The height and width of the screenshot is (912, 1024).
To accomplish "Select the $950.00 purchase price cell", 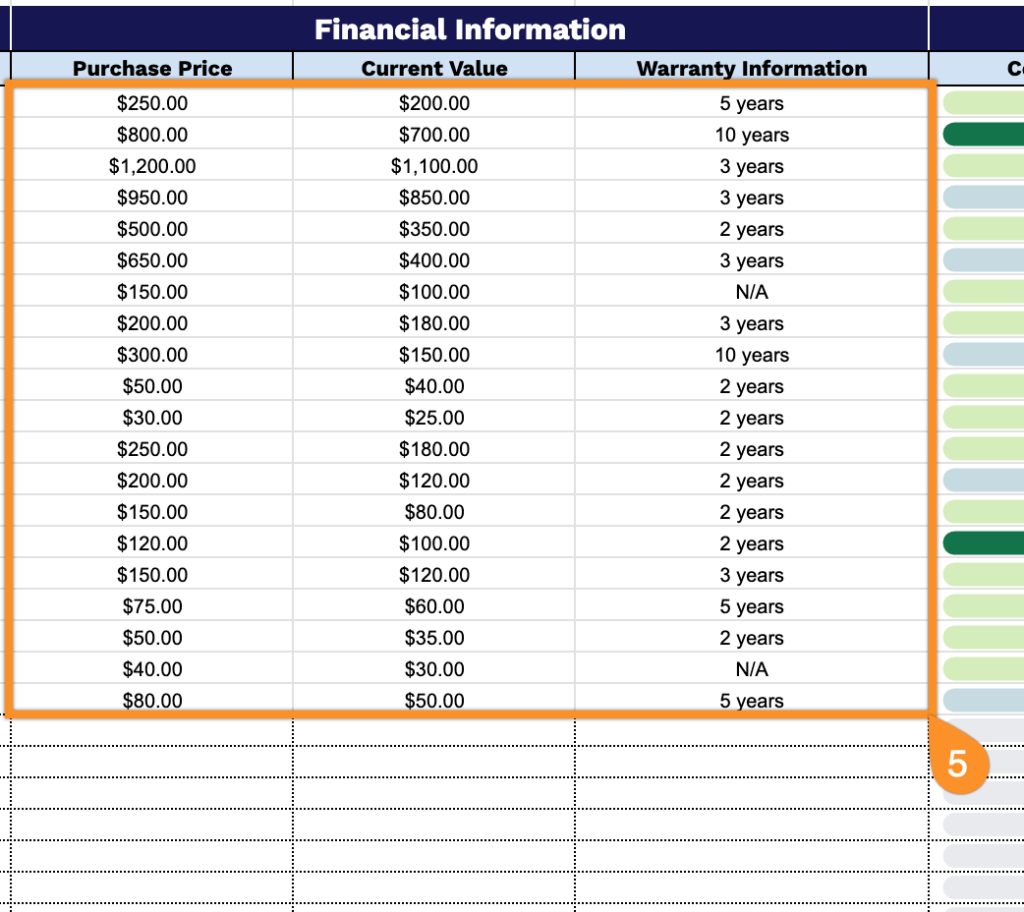I will [x=152, y=198].
